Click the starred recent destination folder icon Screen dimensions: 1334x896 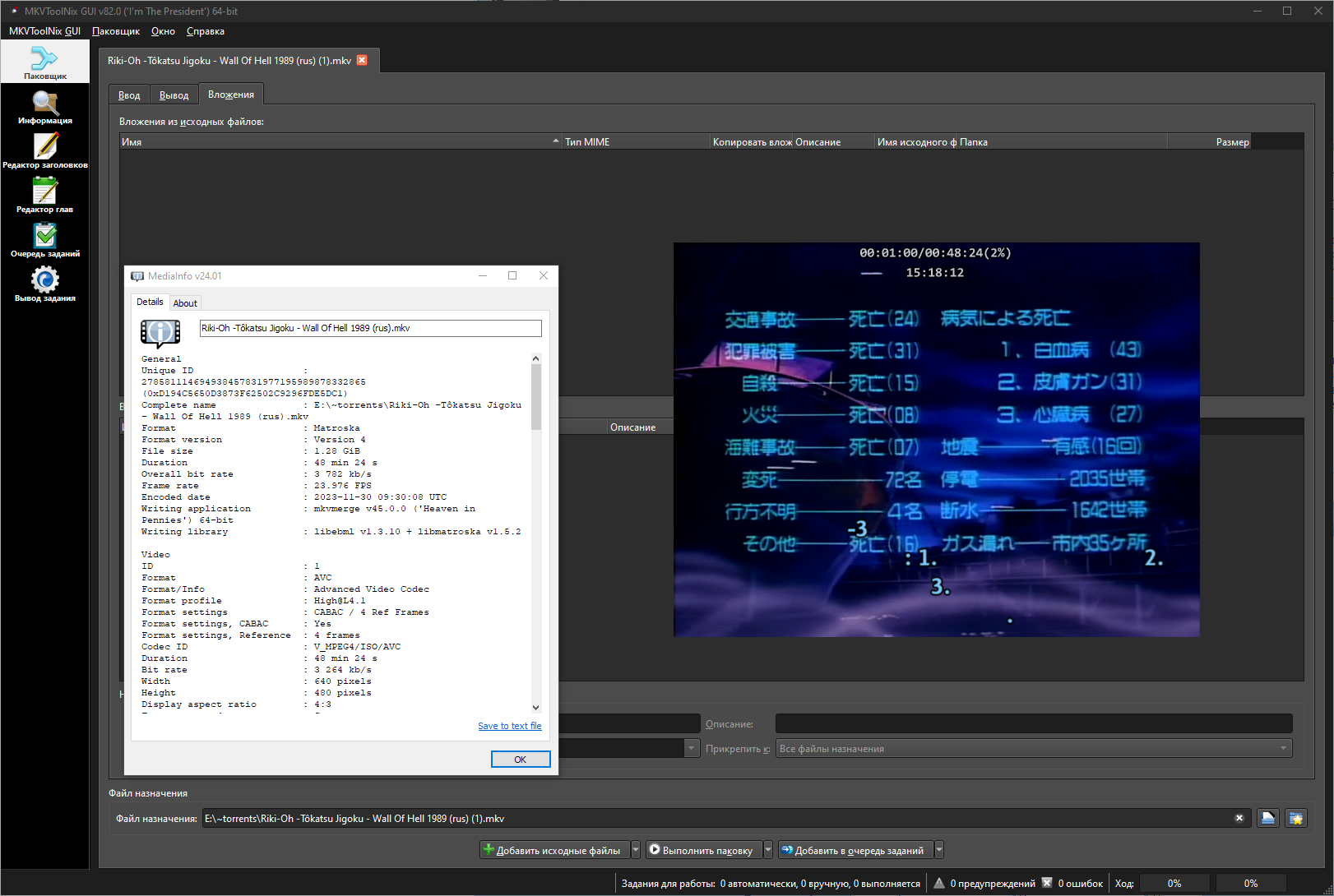coord(1296,818)
